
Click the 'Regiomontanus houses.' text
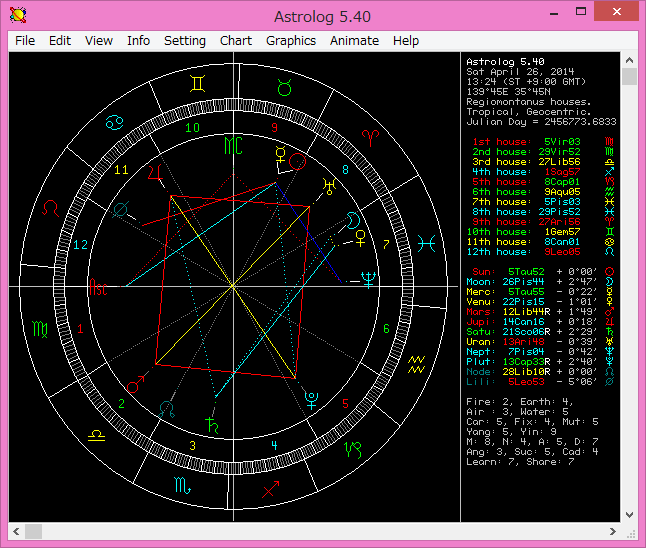point(529,102)
